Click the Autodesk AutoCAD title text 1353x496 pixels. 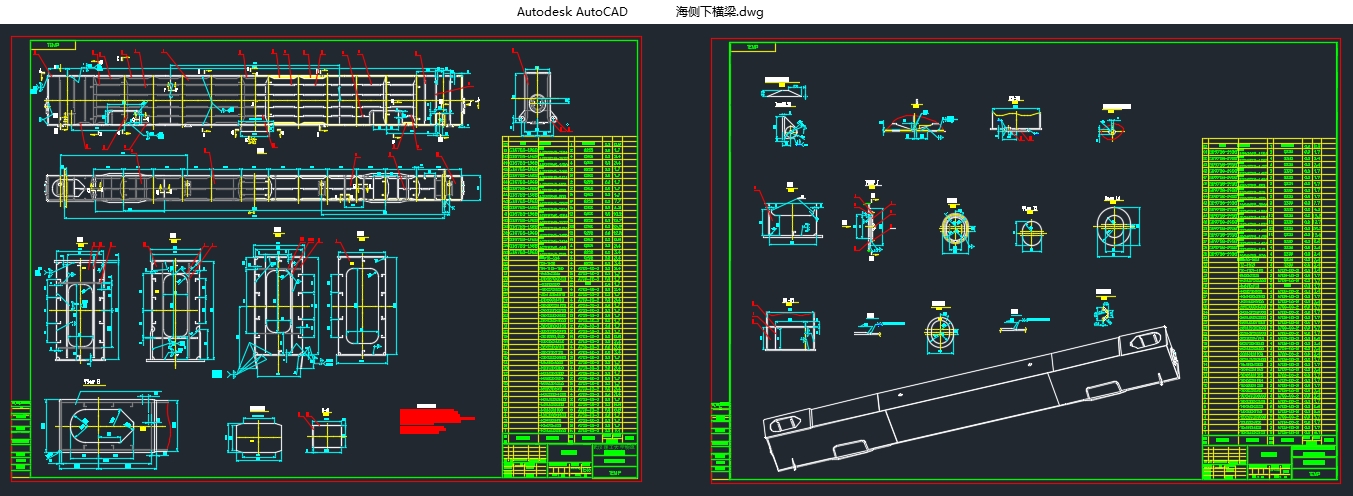pos(573,12)
